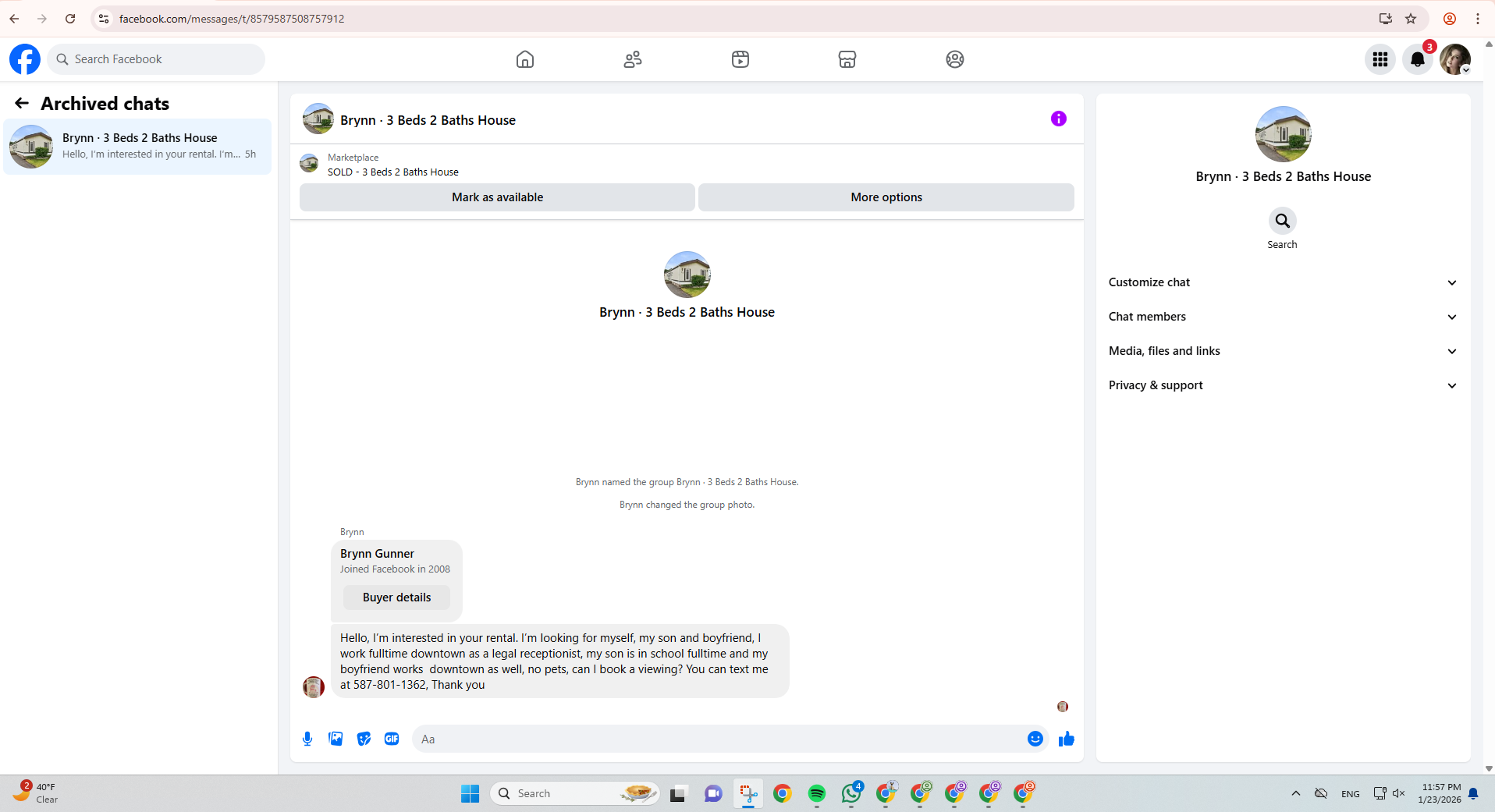Click the group photo in right panel
Viewport: 1495px width, 812px height.
(x=1284, y=134)
